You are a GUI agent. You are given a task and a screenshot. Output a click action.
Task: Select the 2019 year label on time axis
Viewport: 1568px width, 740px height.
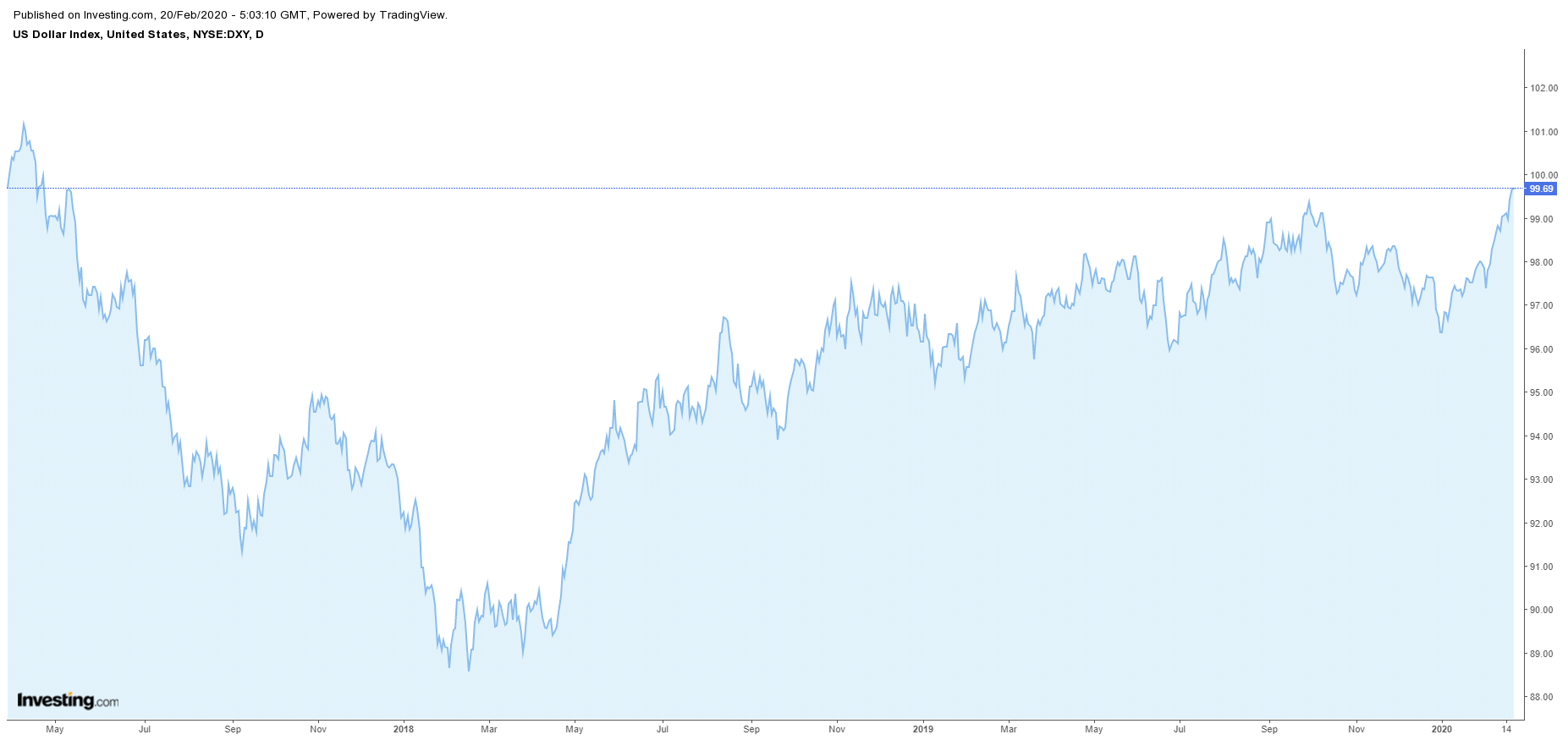pos(922,729)
